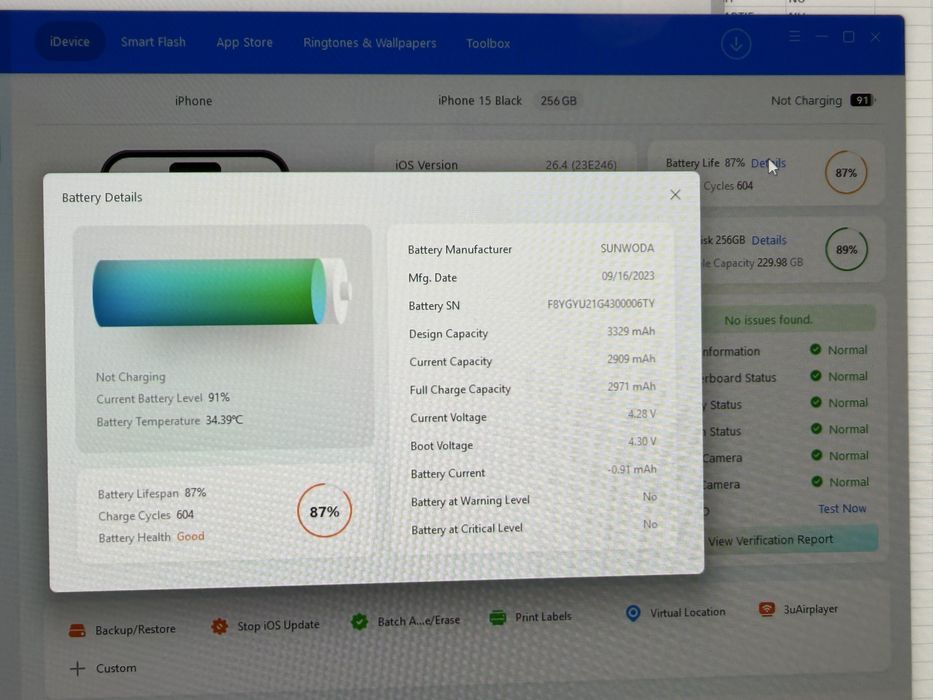
Task: Click the Batch Activate/Erase icon
Action: 359,622
